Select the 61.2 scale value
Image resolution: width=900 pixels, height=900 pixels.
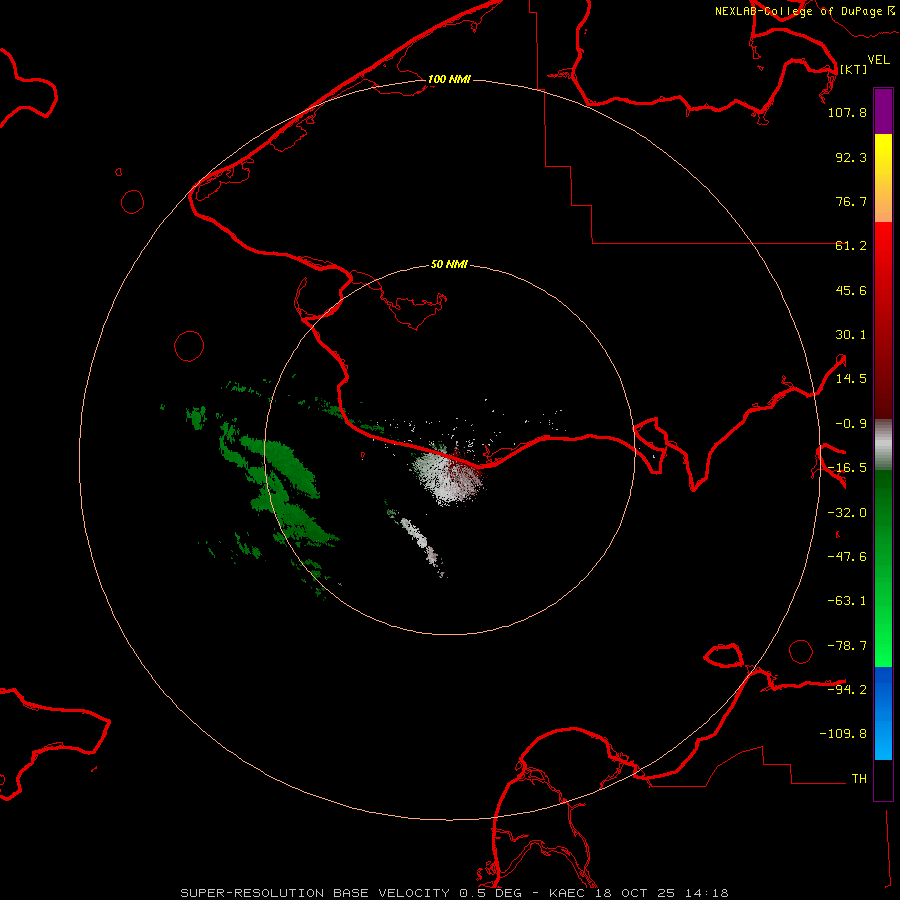(x=851, y=246)
